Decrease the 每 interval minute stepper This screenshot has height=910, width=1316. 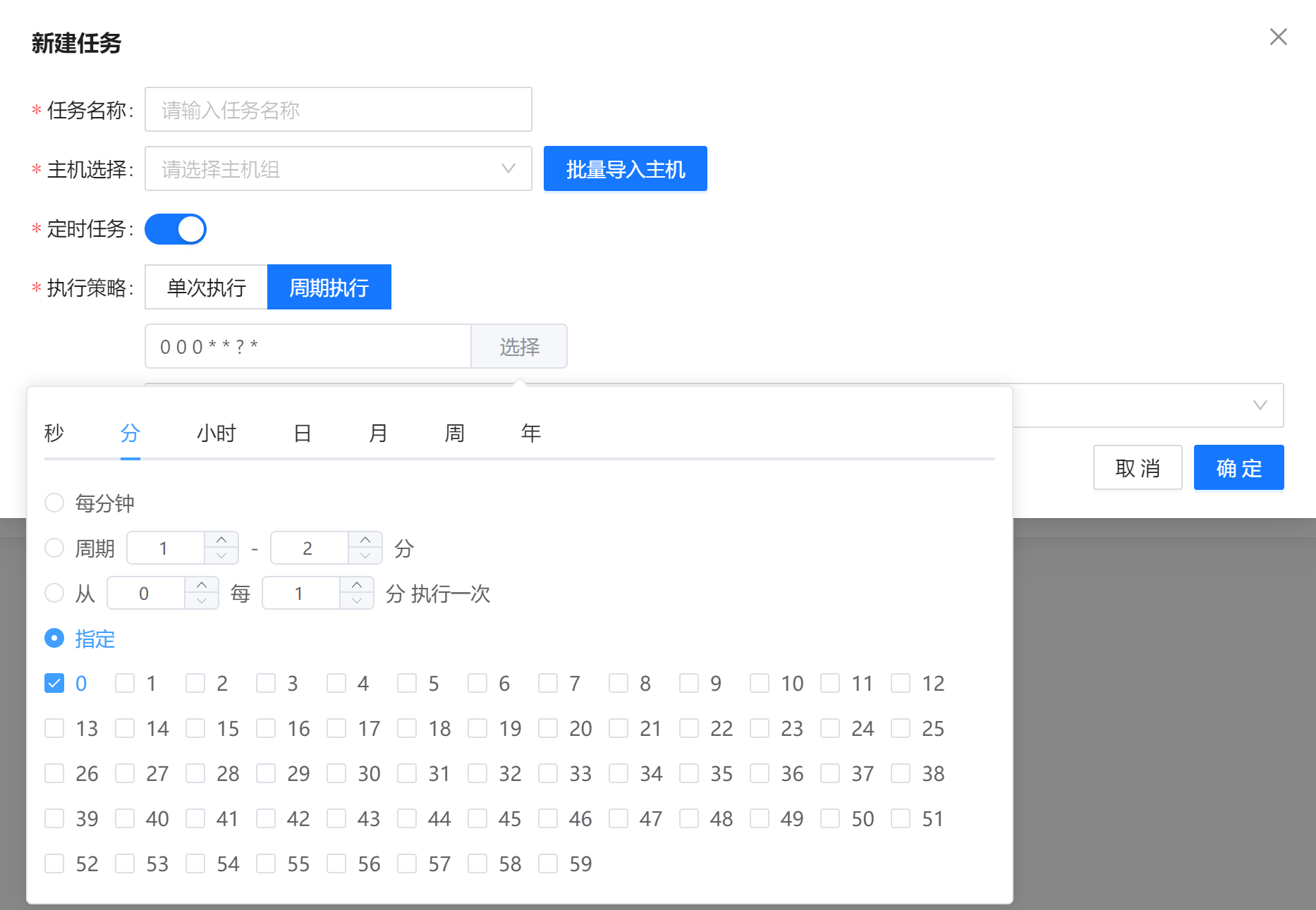(357, 601)
